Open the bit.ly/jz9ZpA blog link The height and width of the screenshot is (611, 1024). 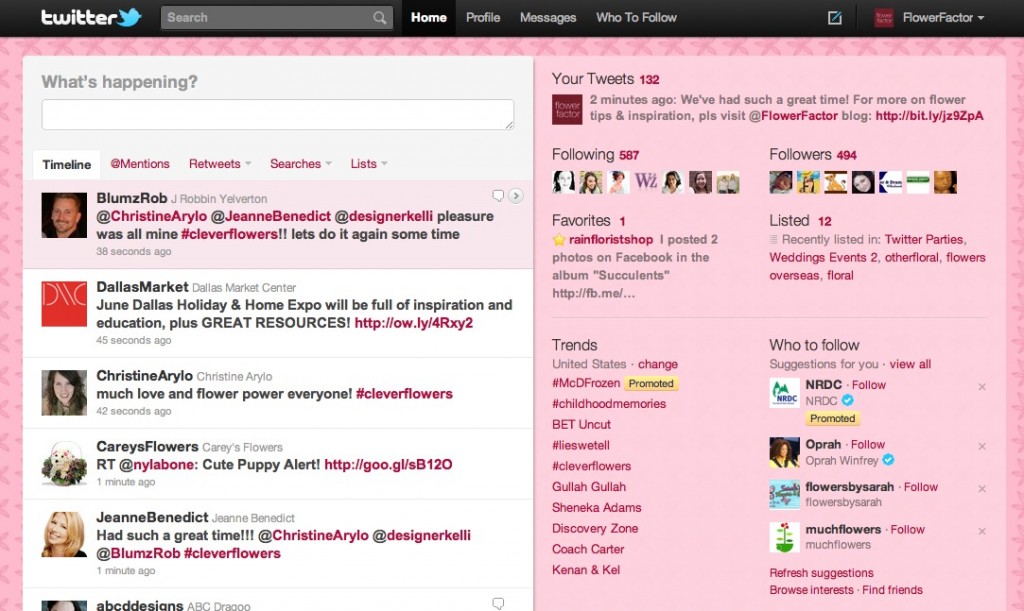[929, 116]
